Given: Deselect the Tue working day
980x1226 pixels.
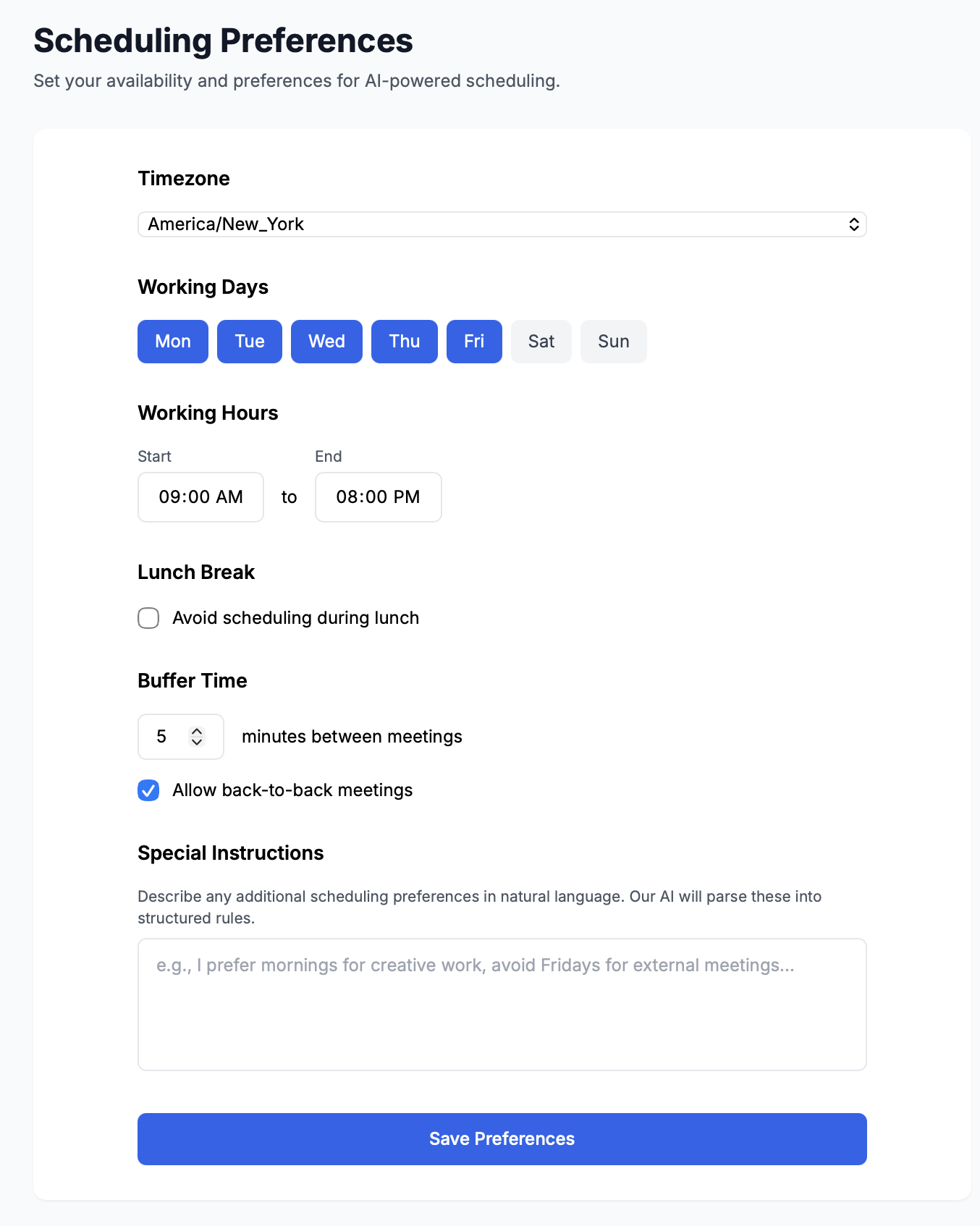Looking at the screenshot, I should pos(250,342).
